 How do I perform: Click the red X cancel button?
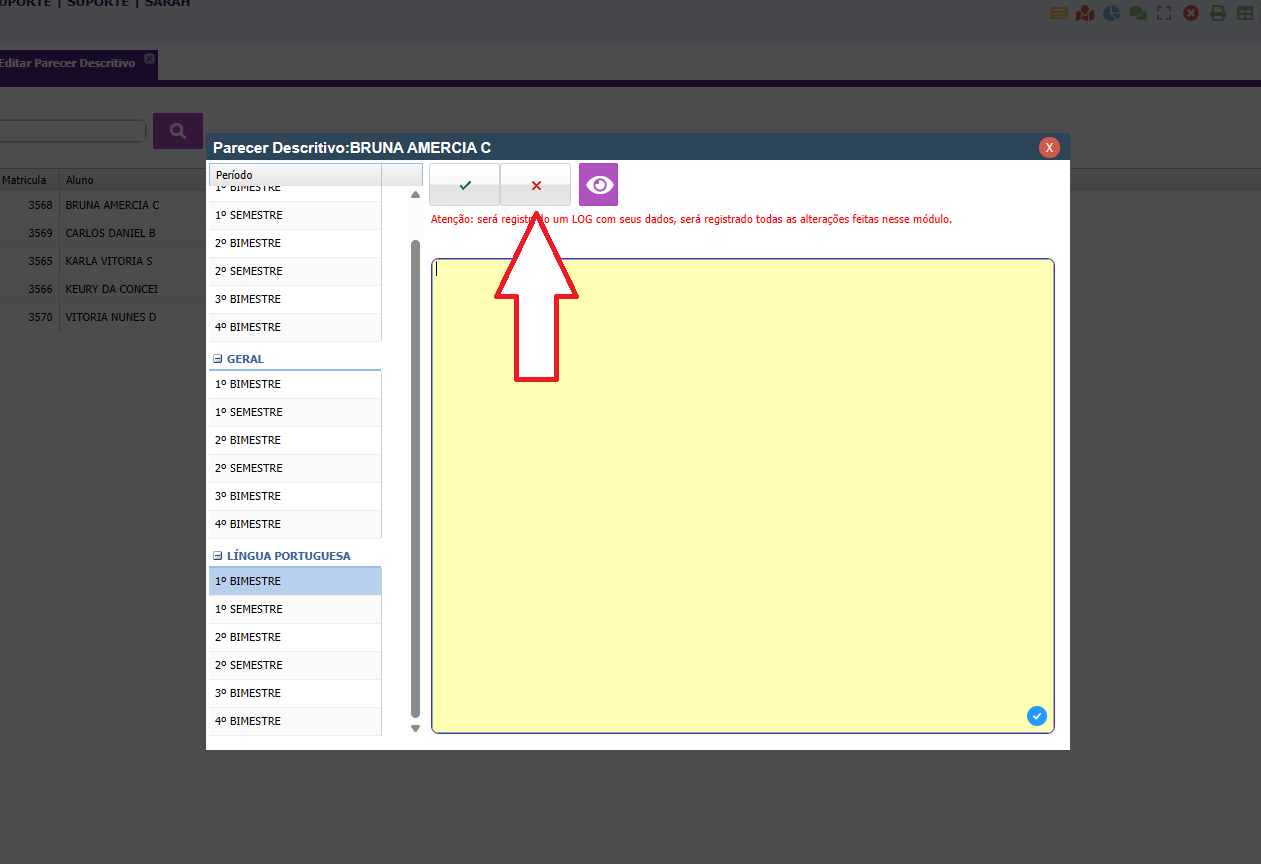click(535, 185)
